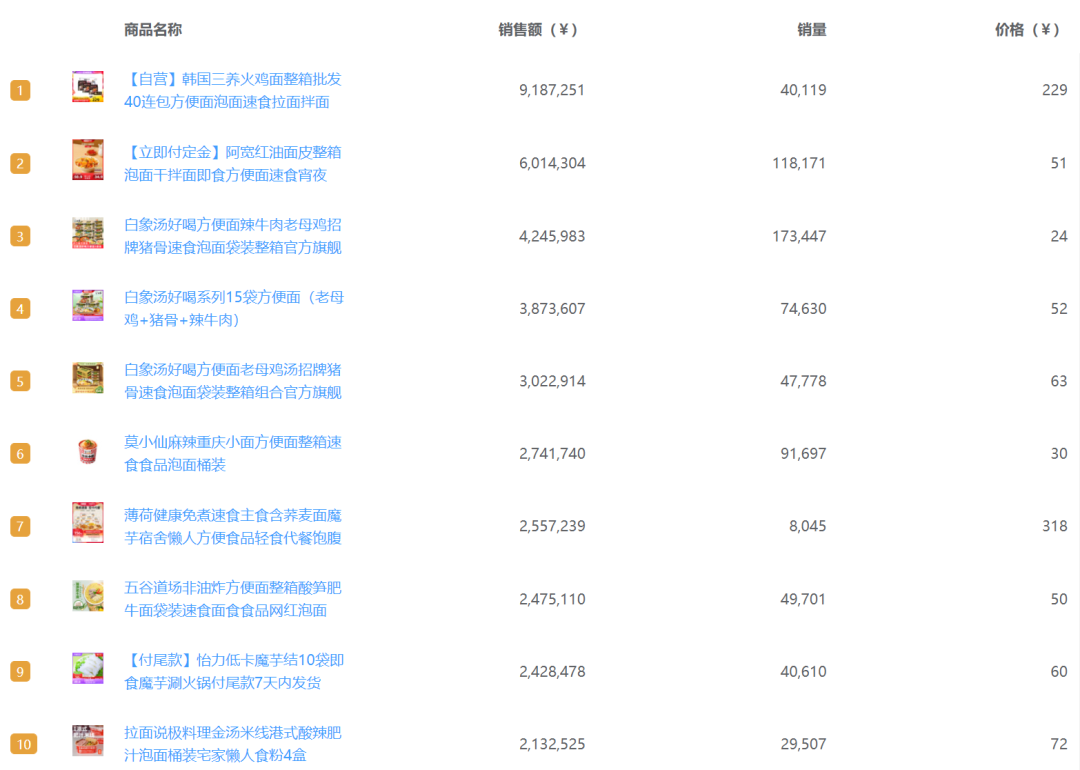This screenshot has height=770, width=1080.
Task: Open the 阿宽红油面皮 product image
Action: coord(88,160)
